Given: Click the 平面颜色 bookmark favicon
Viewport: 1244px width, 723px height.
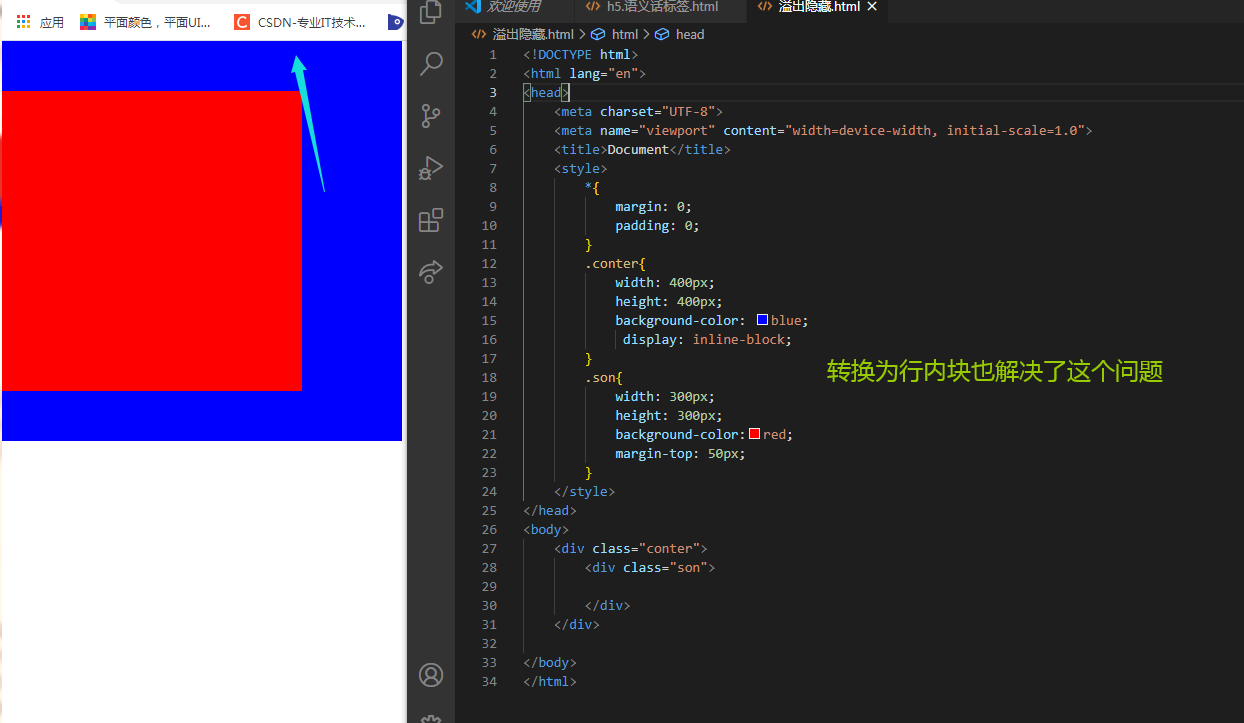Looking at the screenshot, I should tap(88, 22).
